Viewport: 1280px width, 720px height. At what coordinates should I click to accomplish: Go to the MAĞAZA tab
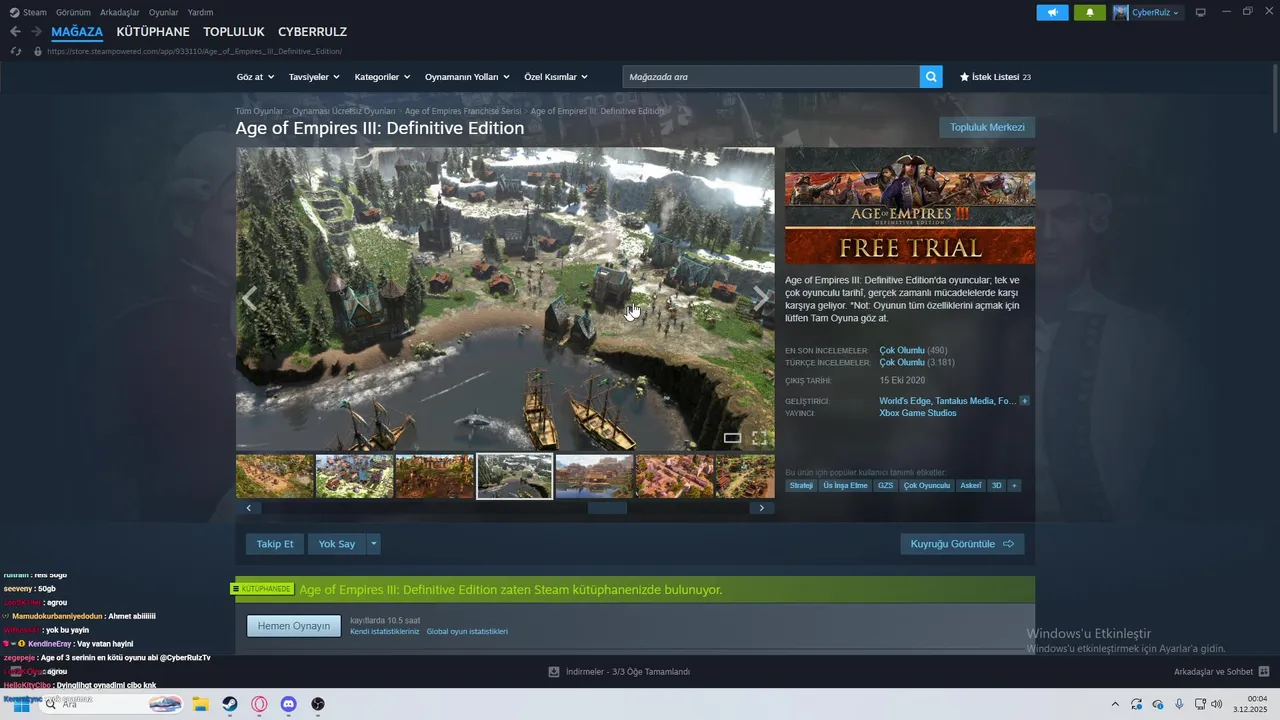coord(77,32)
